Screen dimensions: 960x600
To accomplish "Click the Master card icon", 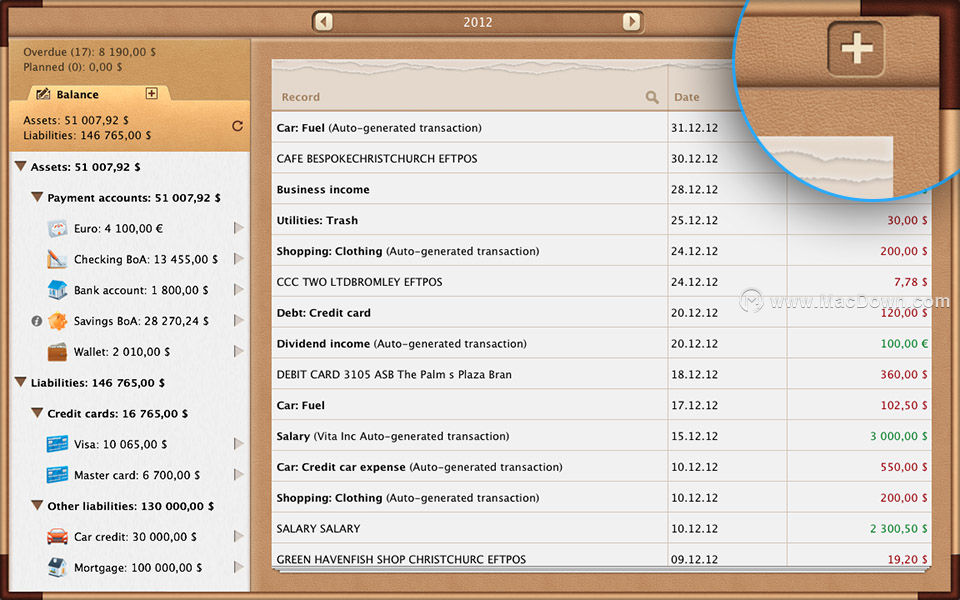I will 58,474.
